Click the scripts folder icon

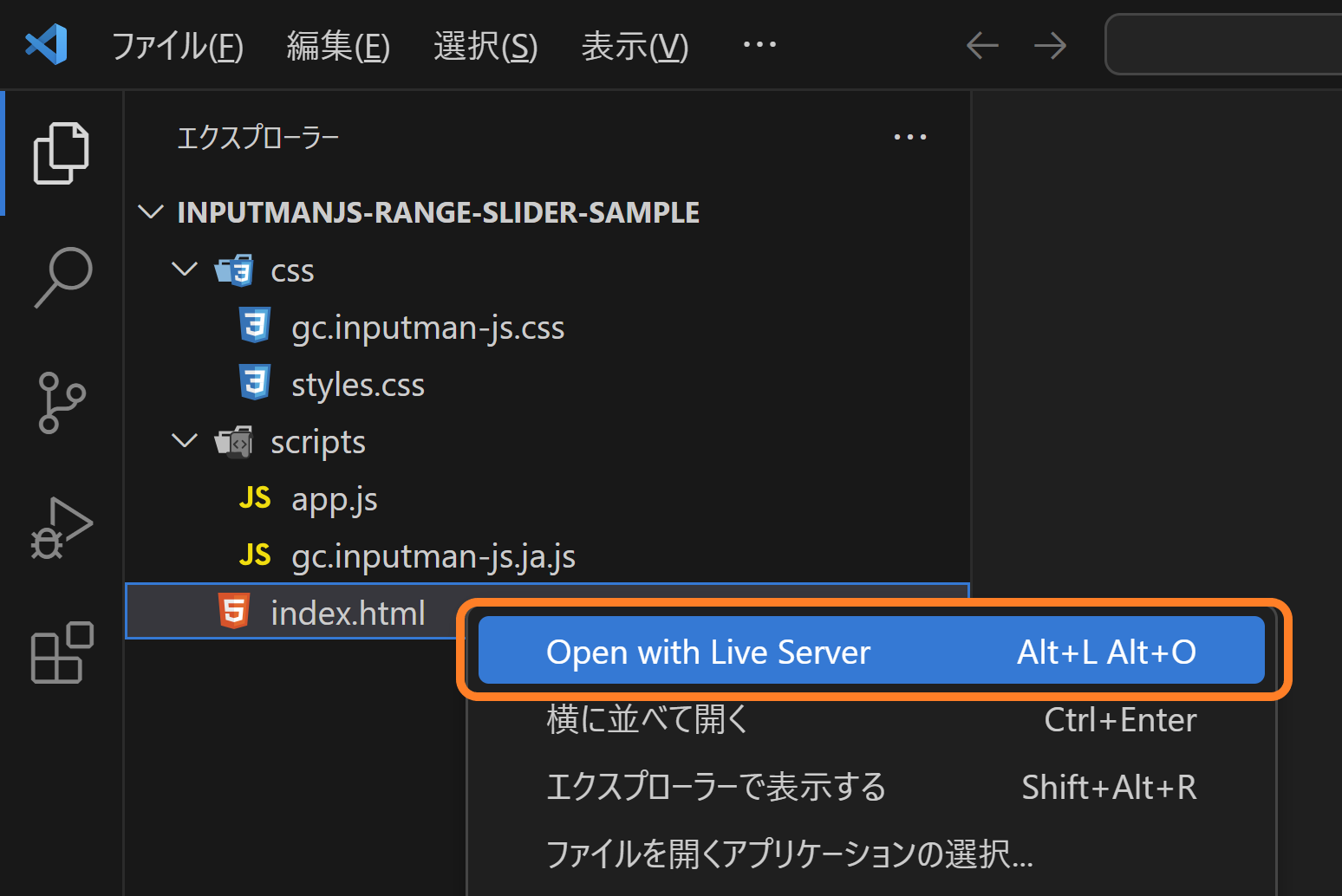234,442
